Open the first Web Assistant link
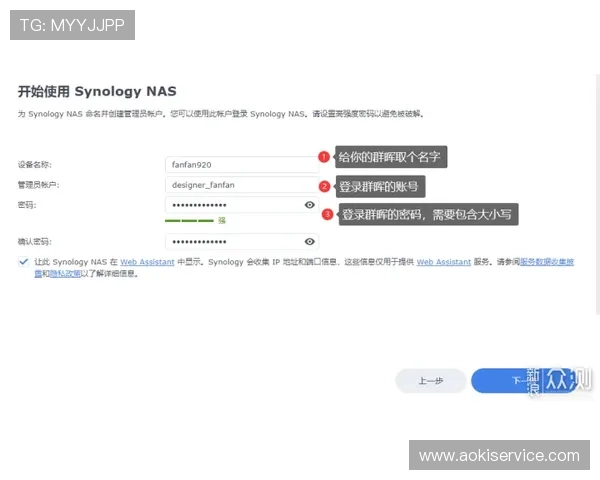The height and width of the screenshot is (480, 600). coord(147,262)
